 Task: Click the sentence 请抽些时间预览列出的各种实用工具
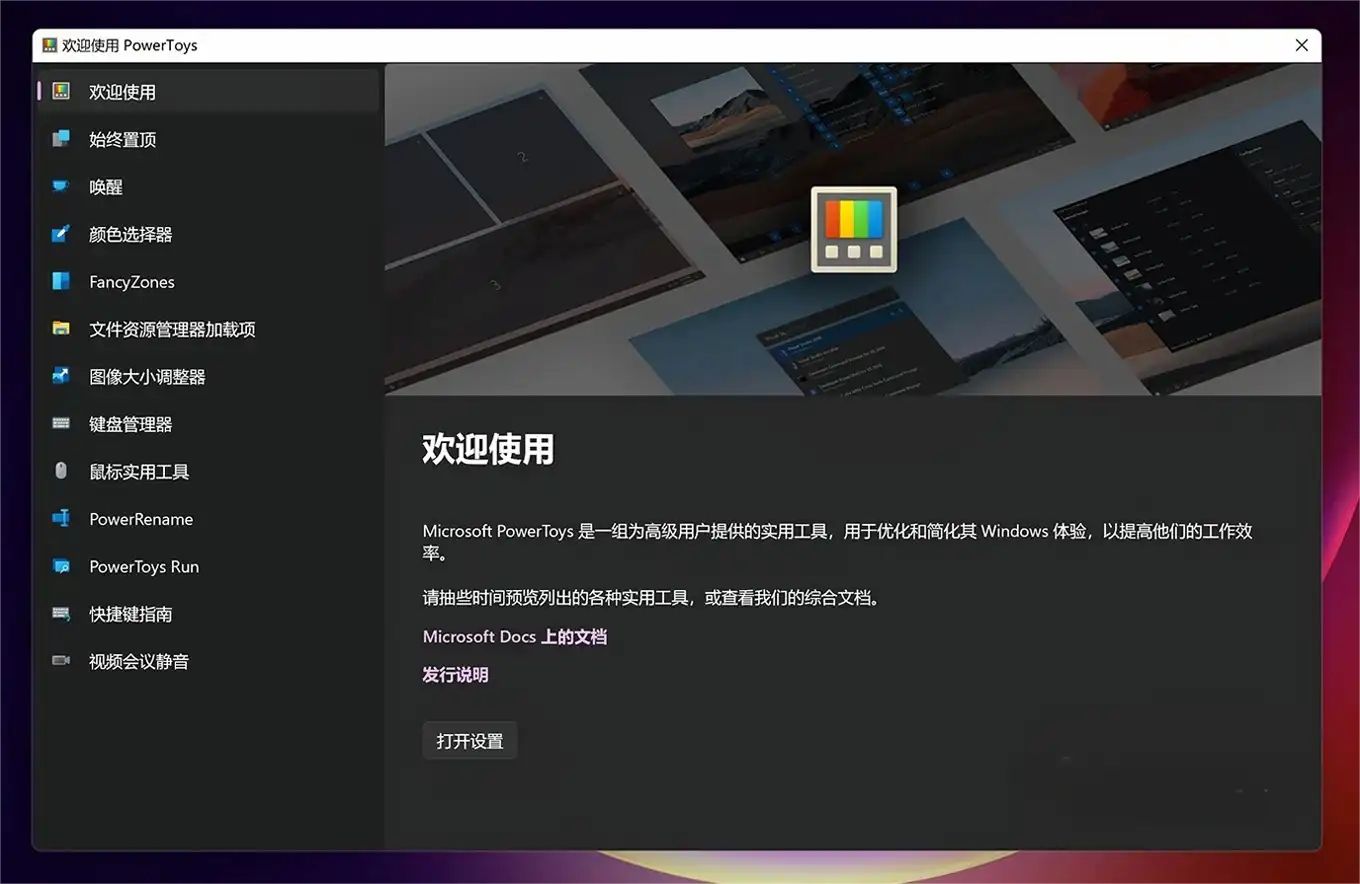tap(652, 598)
